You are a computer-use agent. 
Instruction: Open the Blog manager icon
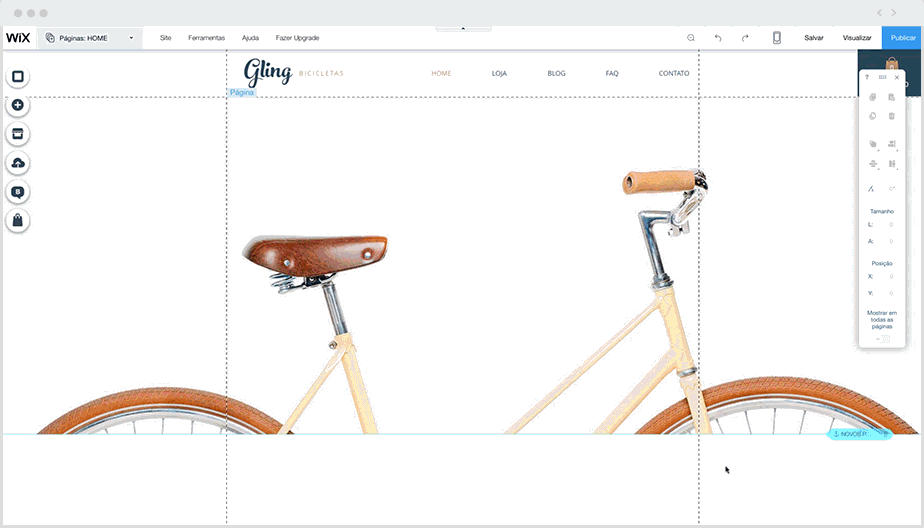(18, 192)
